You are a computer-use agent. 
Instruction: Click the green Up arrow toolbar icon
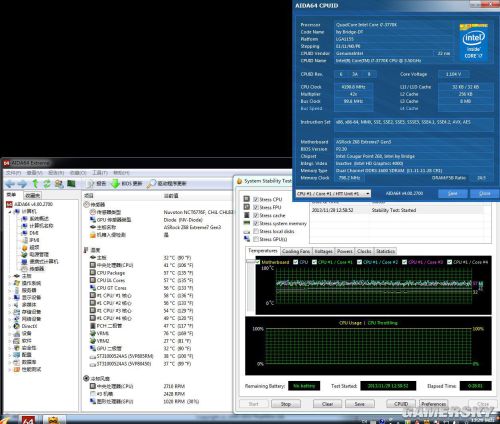click(35, 183)
